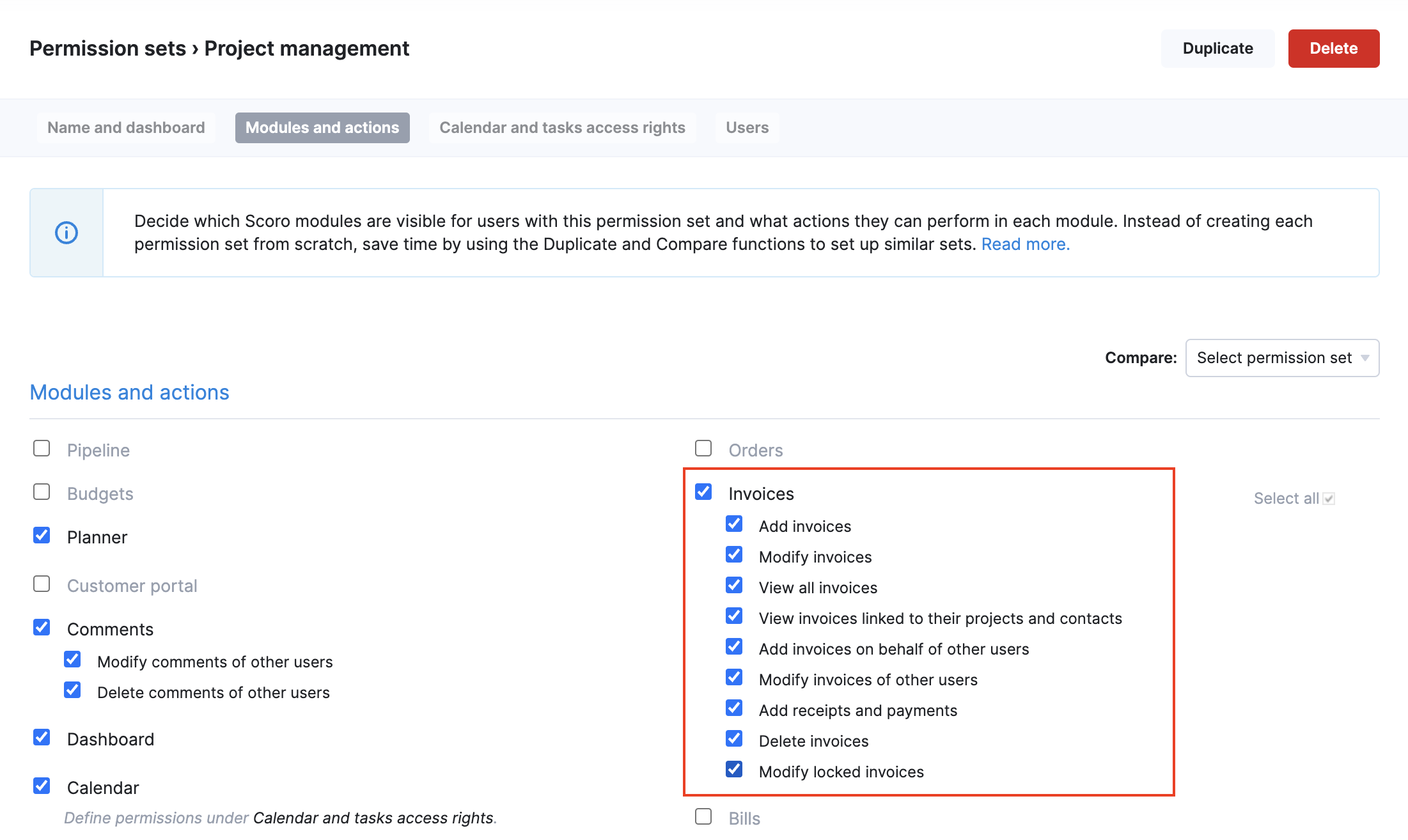Enable the Budgets module checkbox

point(42,492)
